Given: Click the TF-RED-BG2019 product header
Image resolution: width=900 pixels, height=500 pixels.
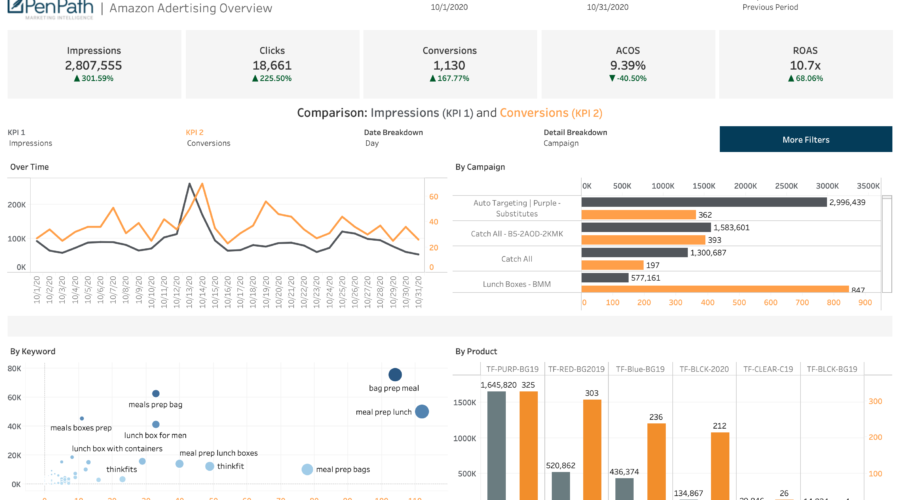Looking at the screenshot, I should (576, 369).
